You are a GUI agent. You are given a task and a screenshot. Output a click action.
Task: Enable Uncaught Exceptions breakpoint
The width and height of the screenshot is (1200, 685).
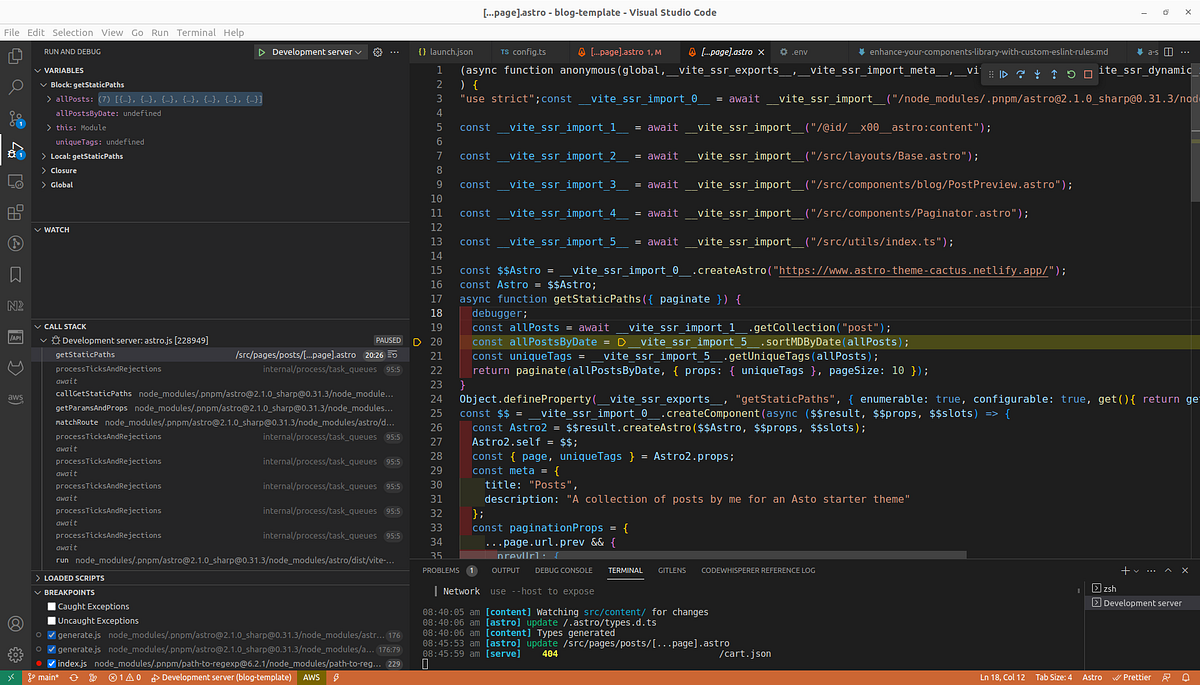pos(51,621)
